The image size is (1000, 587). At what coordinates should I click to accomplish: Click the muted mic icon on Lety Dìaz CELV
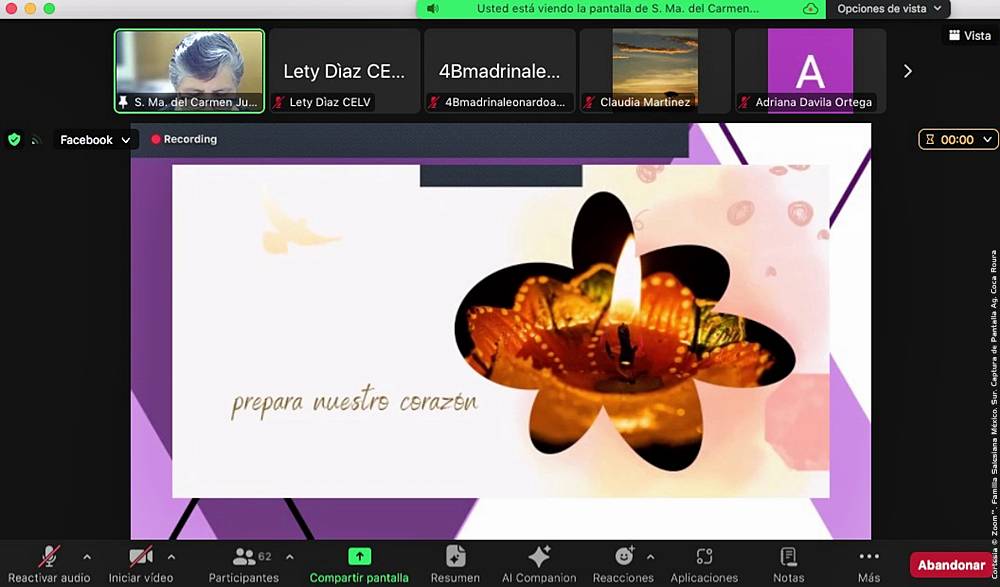(279, 102)
